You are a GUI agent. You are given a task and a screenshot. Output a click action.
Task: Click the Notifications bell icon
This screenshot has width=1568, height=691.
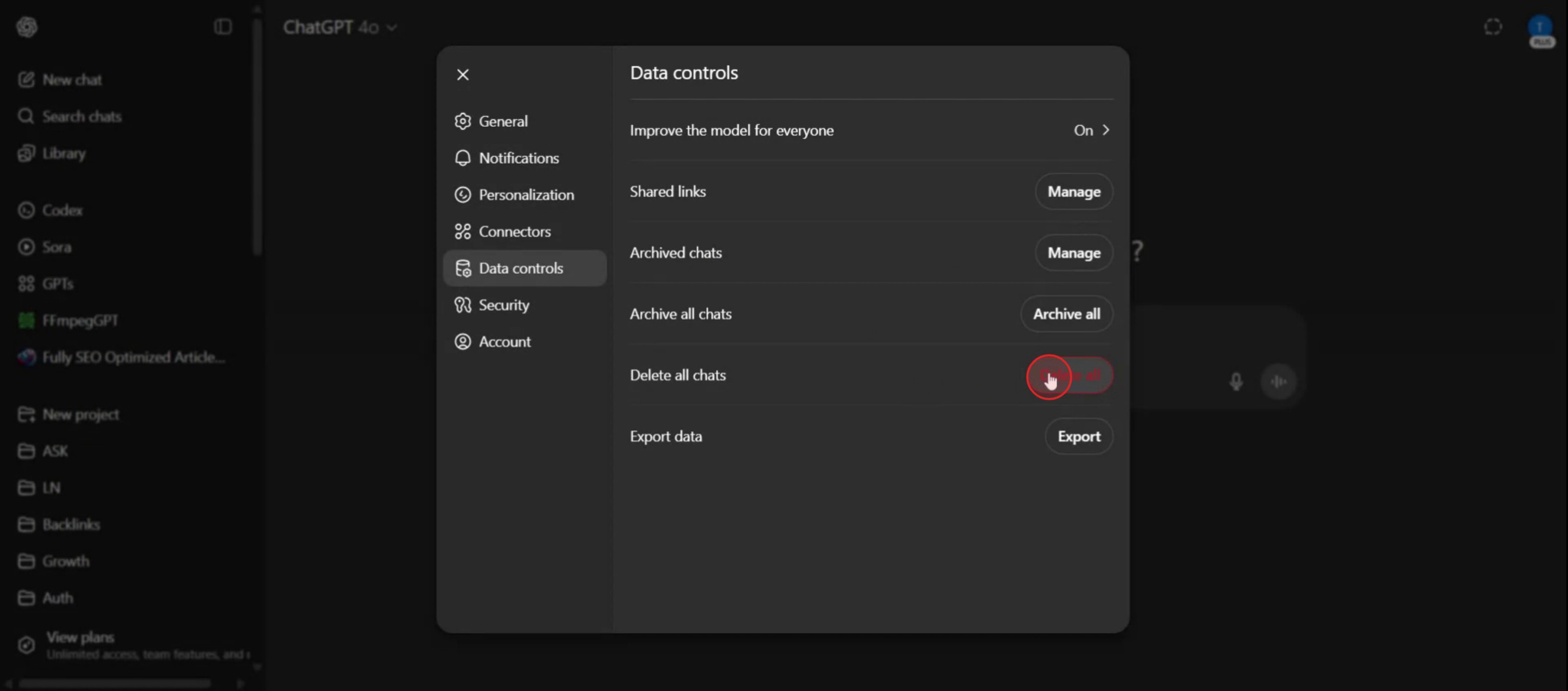(462, 157)
